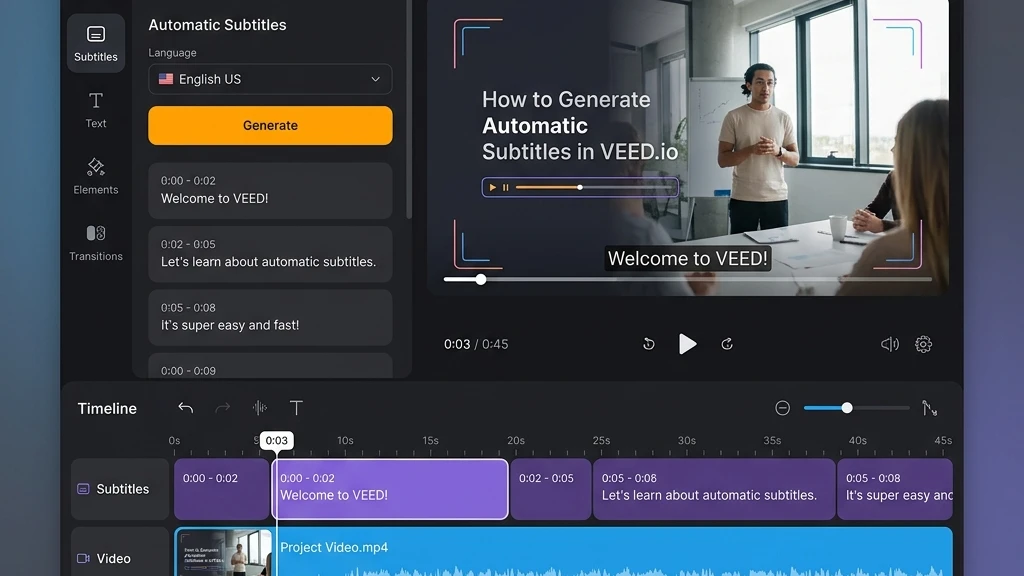Open the Subtitles sidebar tab
Viewport: 1024px width, 576px height.
click(95, 43)
